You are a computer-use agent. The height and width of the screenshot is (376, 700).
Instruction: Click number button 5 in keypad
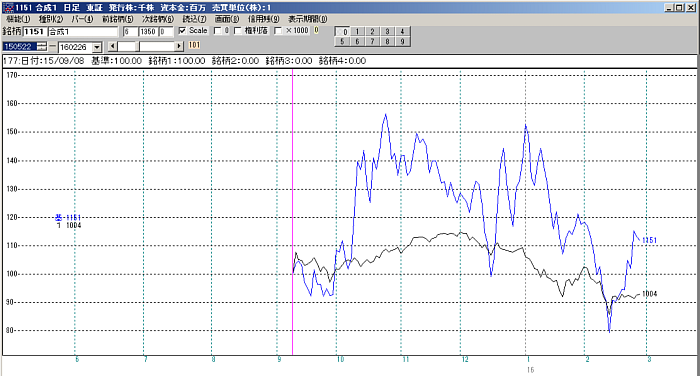click(x=342, y=42)
